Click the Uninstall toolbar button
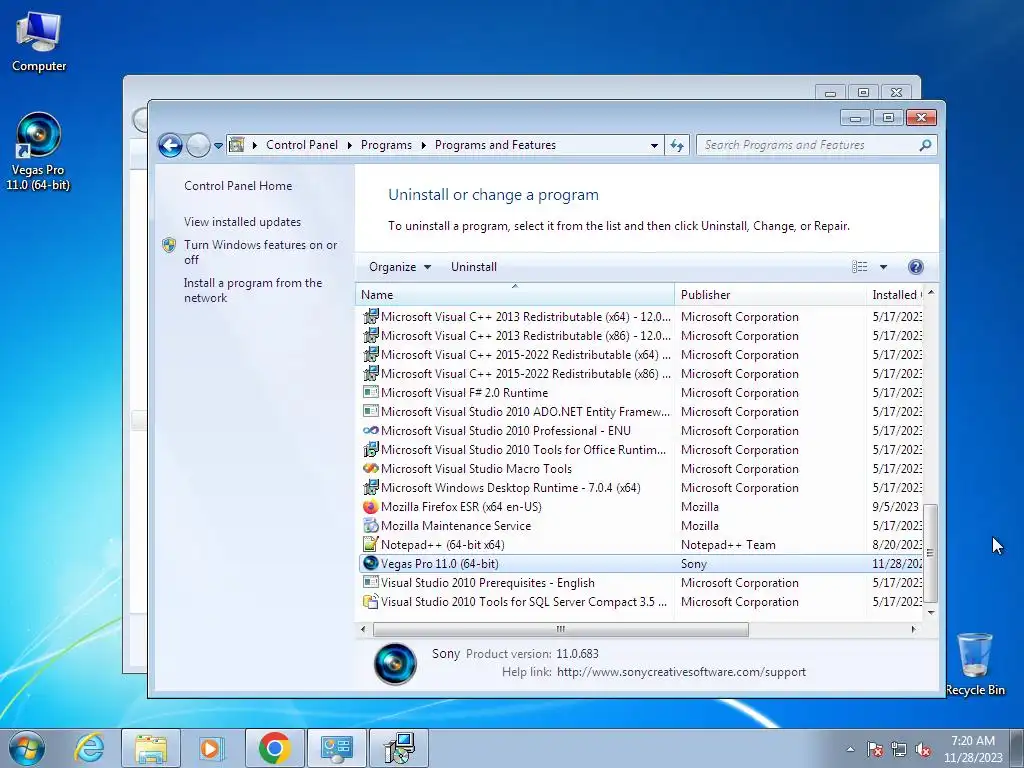 point(473,266)
